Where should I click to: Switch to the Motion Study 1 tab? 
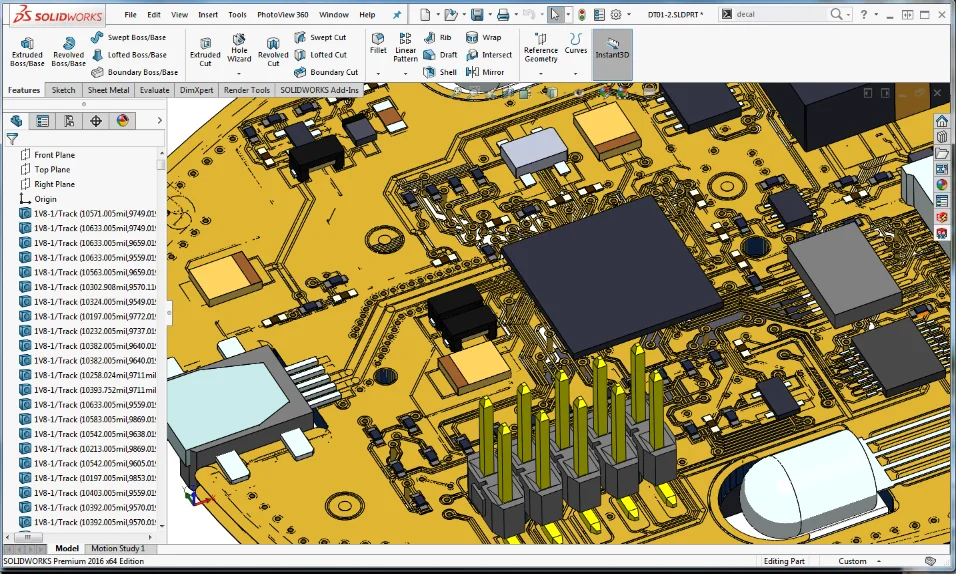pos(118,548)
